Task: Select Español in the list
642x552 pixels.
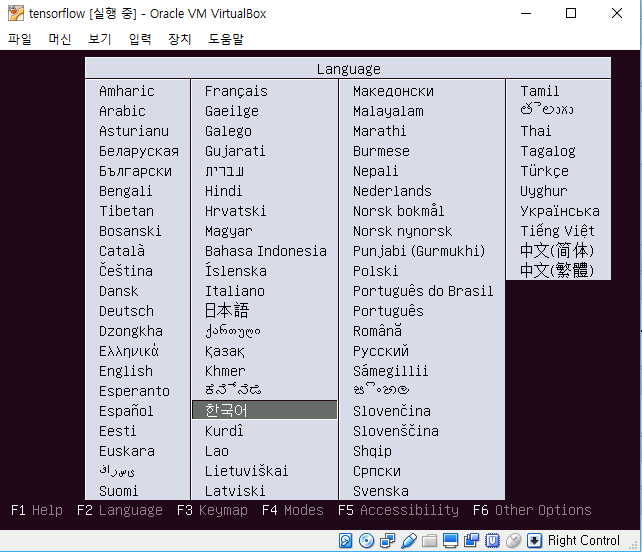Action: [x=126, y=411]
